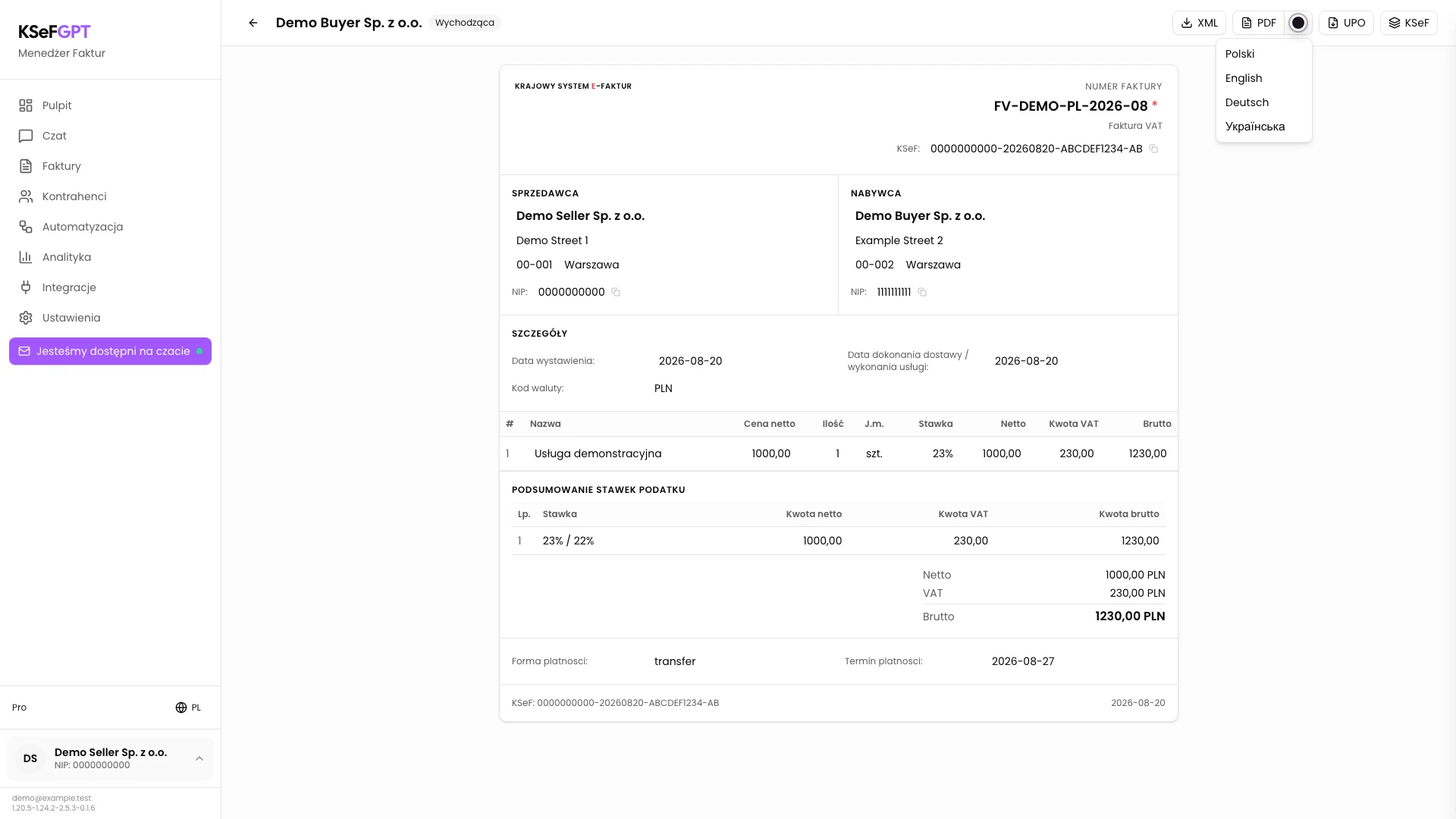The image size is (1456, 819).
Task: Click the Kwota VAT column header in items table
Action: coord(1074,424)
